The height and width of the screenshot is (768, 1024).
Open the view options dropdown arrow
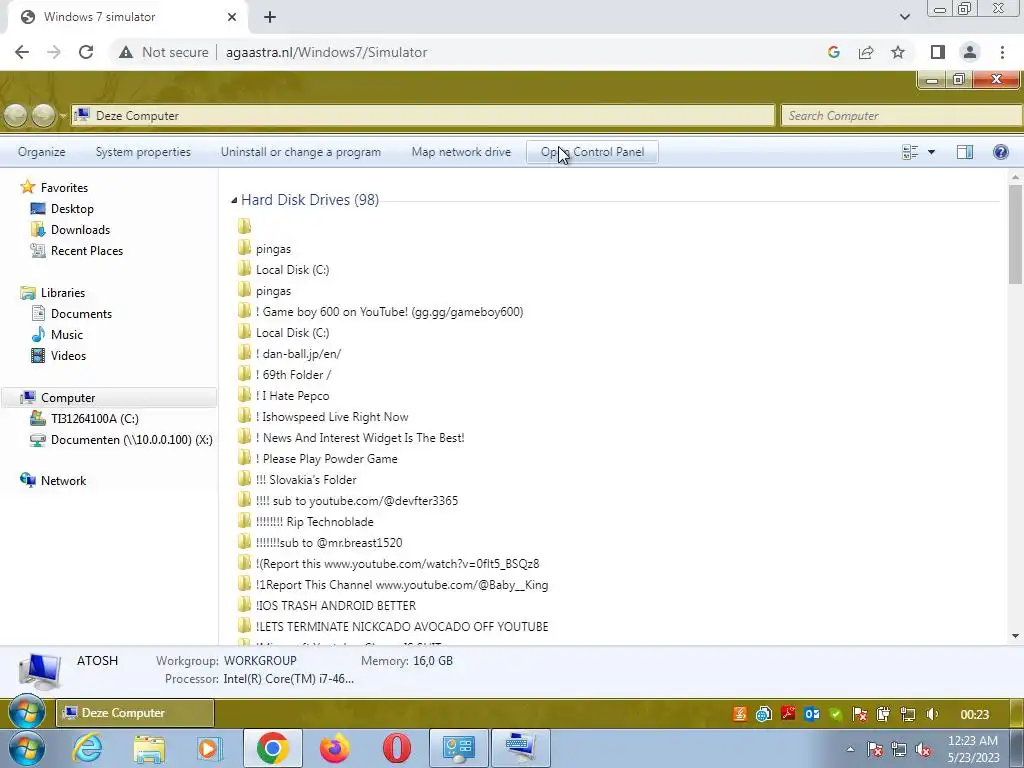click(x=931, y=152)
